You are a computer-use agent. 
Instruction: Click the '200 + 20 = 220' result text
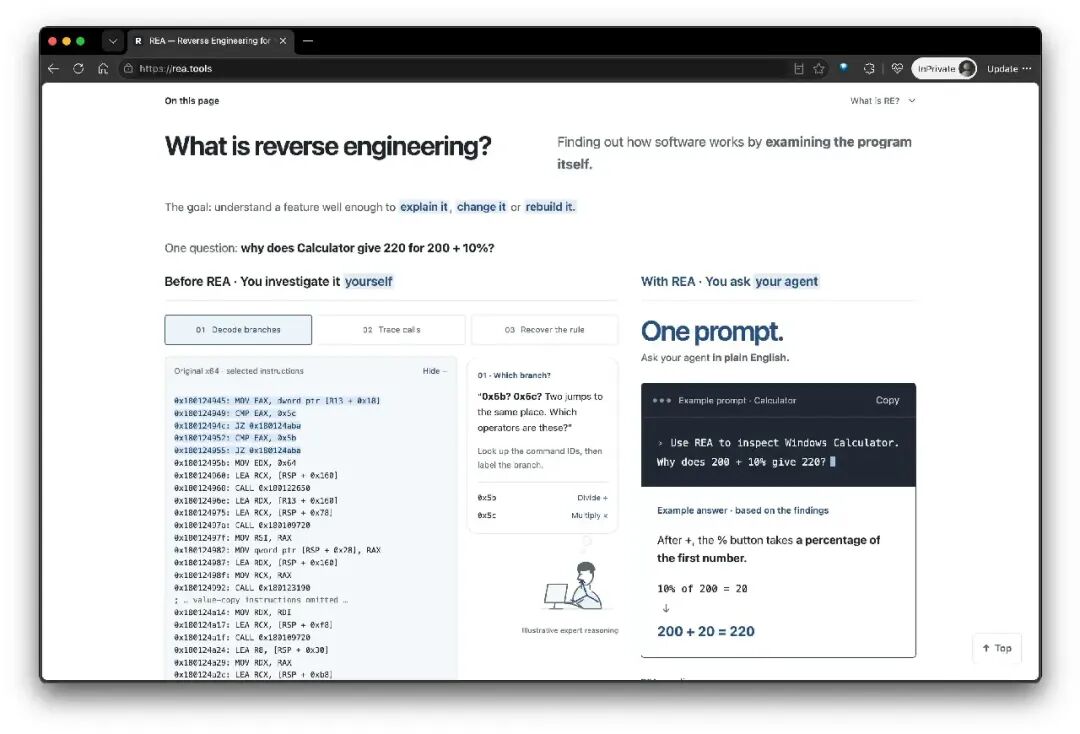[705, 631]
